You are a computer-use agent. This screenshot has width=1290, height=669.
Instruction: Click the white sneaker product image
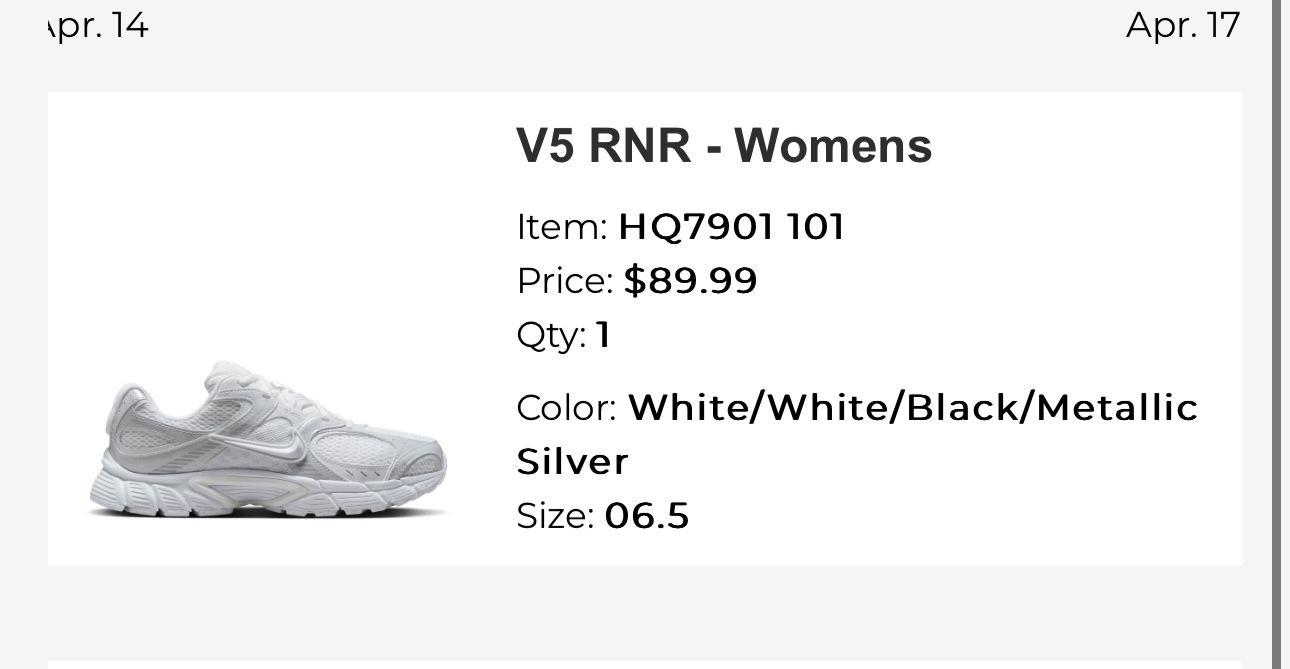point(268,440)
